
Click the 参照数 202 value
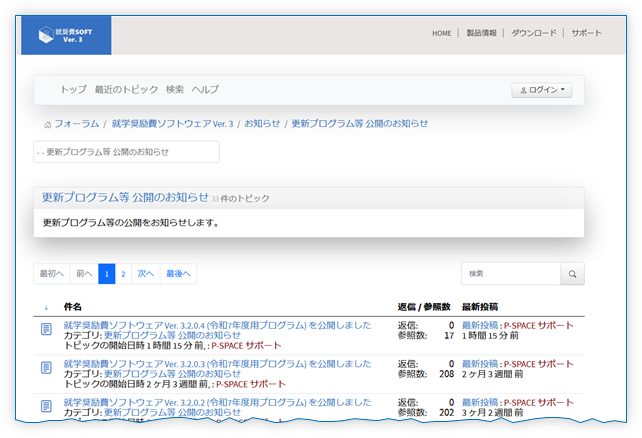(447, 413)
